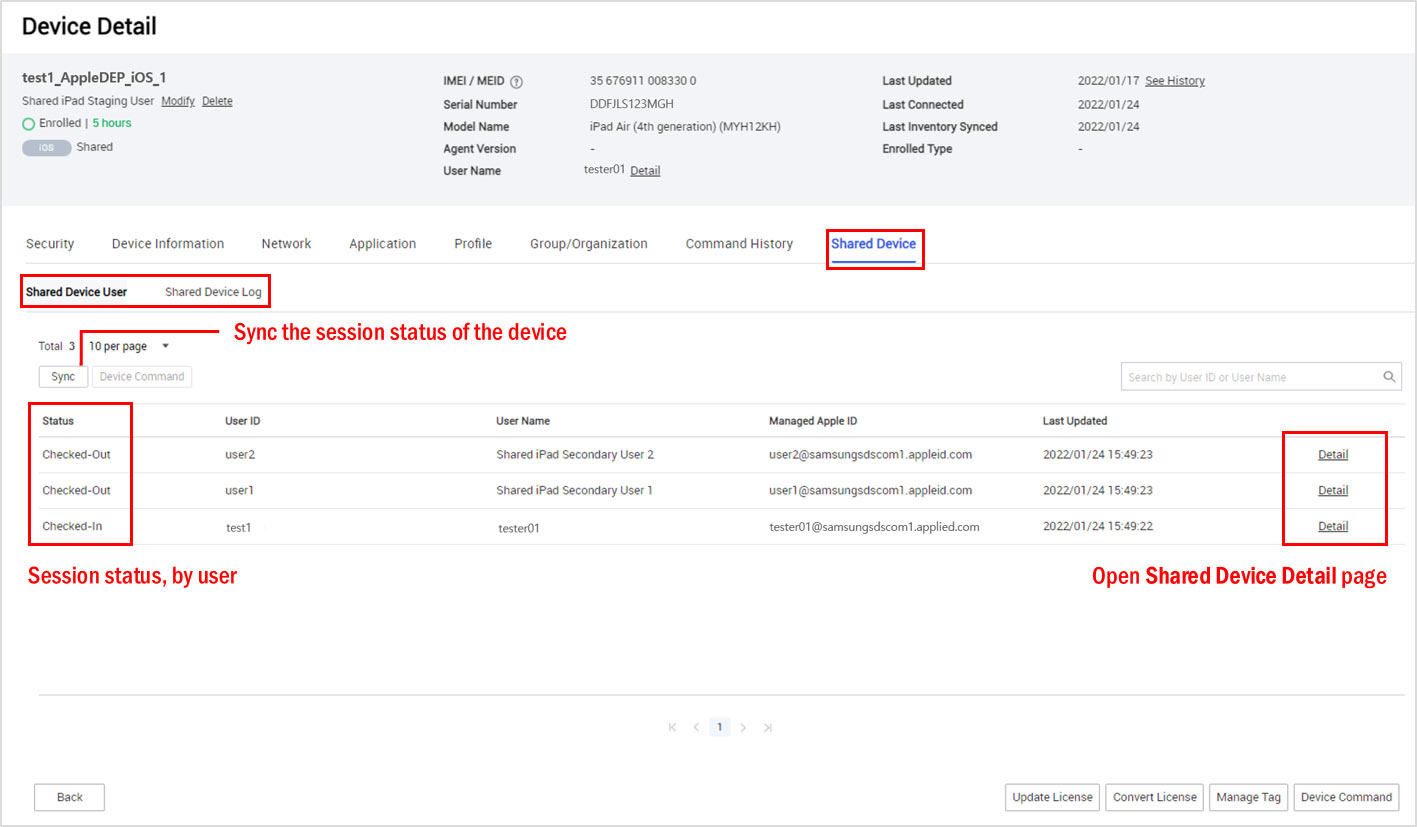Click the user search input field
Image resolution: width=1417 pixels, height=827 pixels.
(x=1250, y=376)
